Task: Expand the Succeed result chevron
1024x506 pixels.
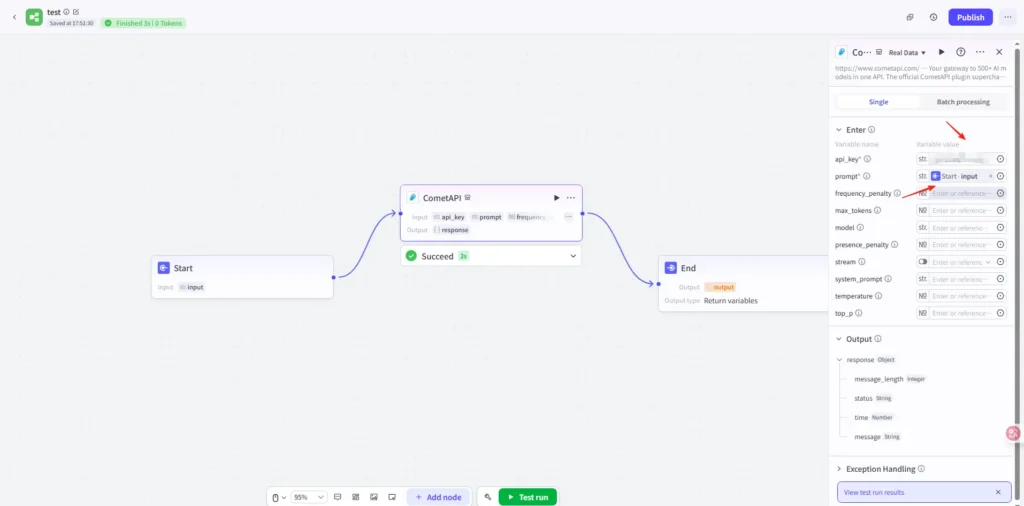Action: [x=573, y=256]
